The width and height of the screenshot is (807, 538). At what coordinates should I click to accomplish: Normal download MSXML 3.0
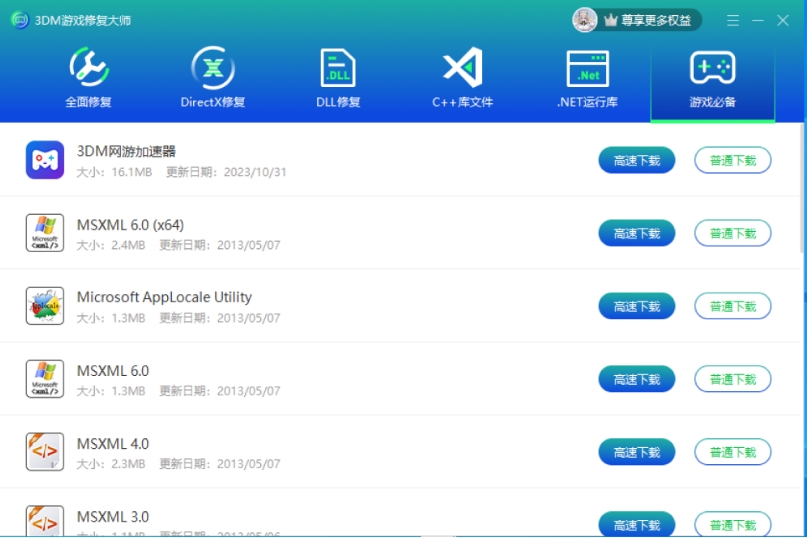coord(733,524)
